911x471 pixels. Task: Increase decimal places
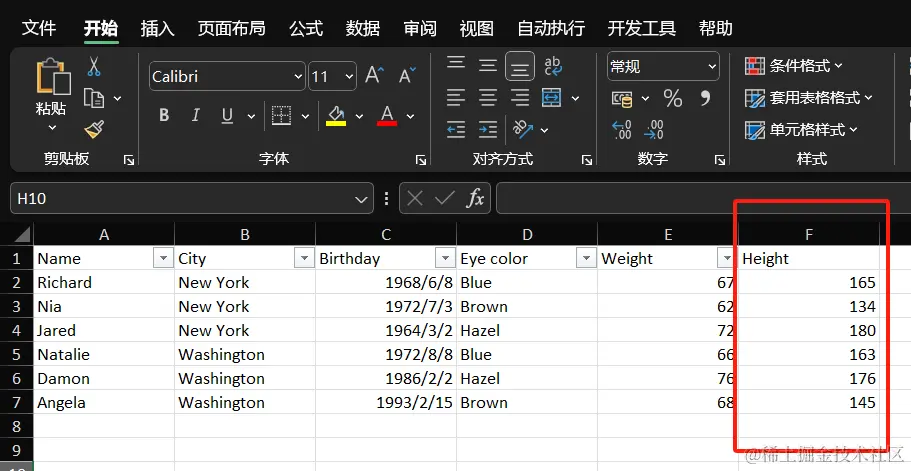click(x=622, y=130)
